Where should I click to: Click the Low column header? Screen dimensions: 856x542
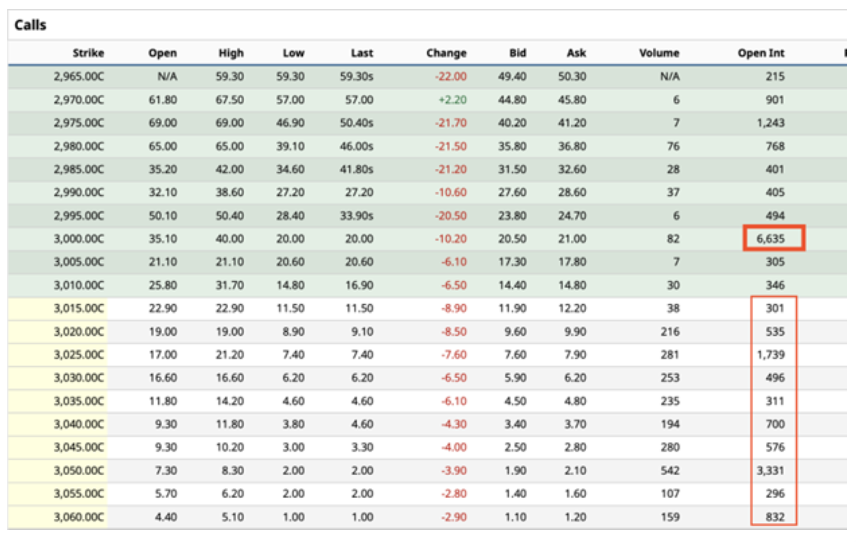[293, 53]
